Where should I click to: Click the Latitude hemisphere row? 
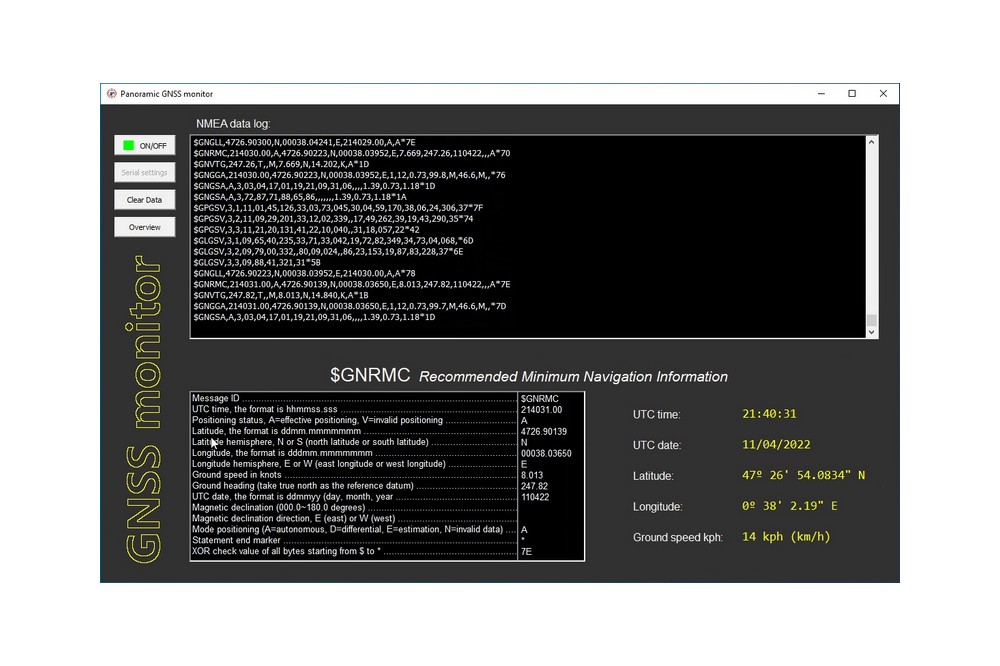(x=387, y=442)
